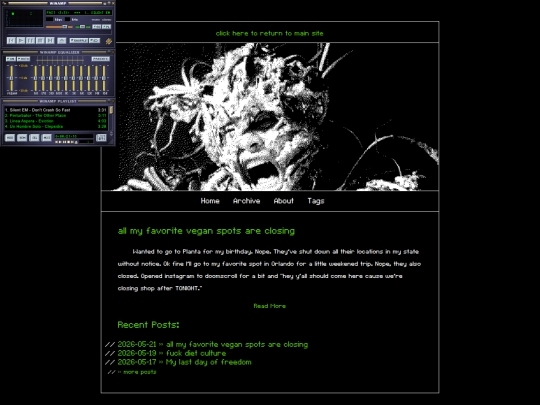
Task: Open the playlist ADD menu button
Action: point(10,138)
